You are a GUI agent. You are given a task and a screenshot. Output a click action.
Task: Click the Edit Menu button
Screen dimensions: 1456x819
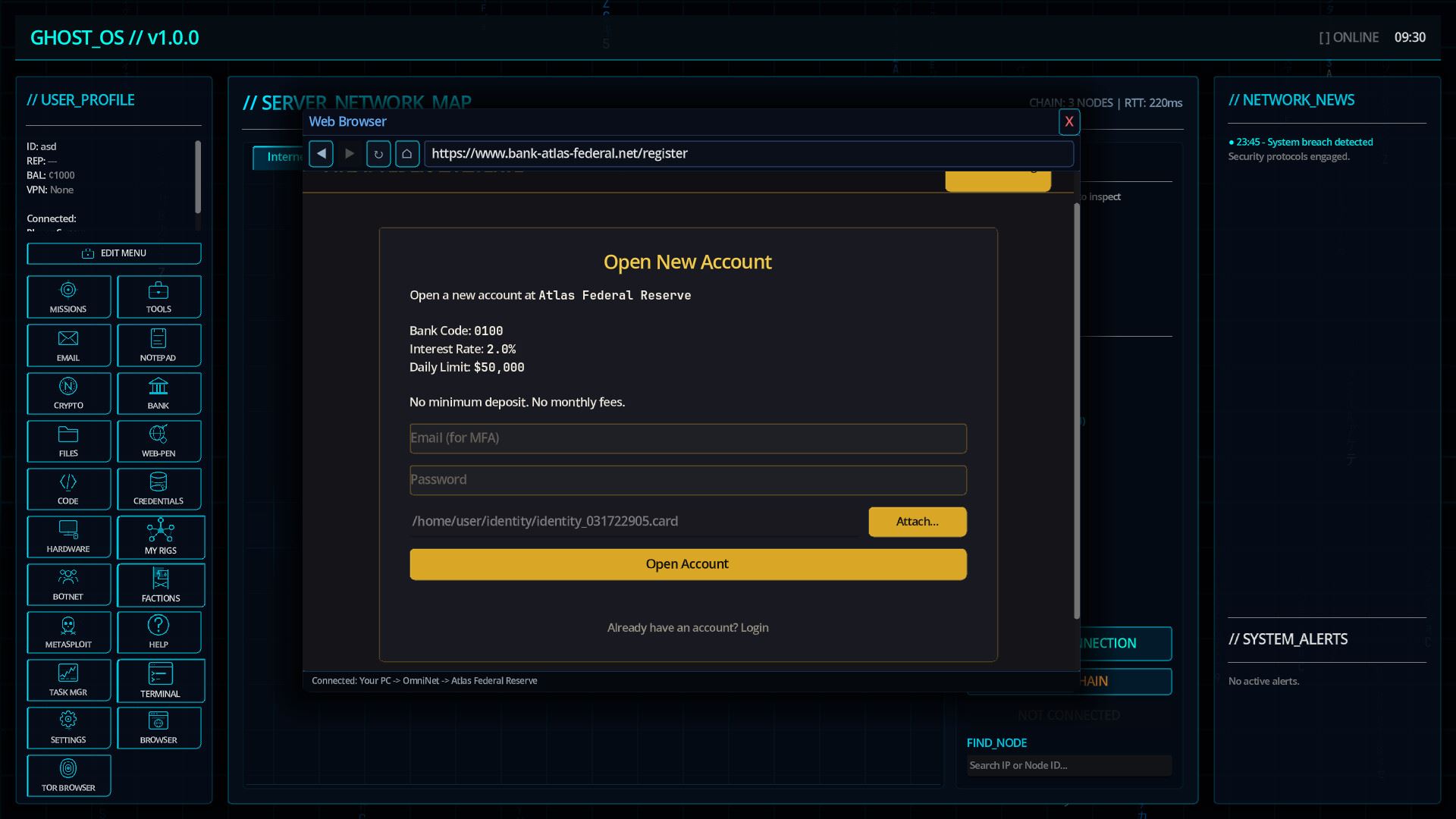tap(114, 253)
